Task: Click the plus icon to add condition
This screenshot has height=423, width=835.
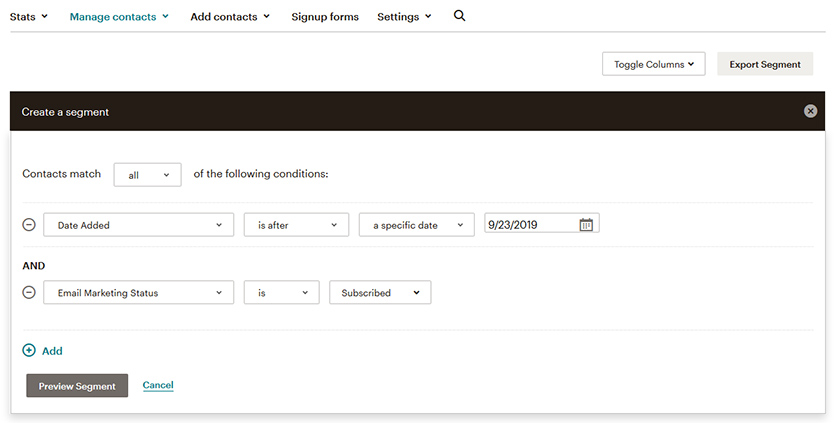Action: tap(29, 350)
